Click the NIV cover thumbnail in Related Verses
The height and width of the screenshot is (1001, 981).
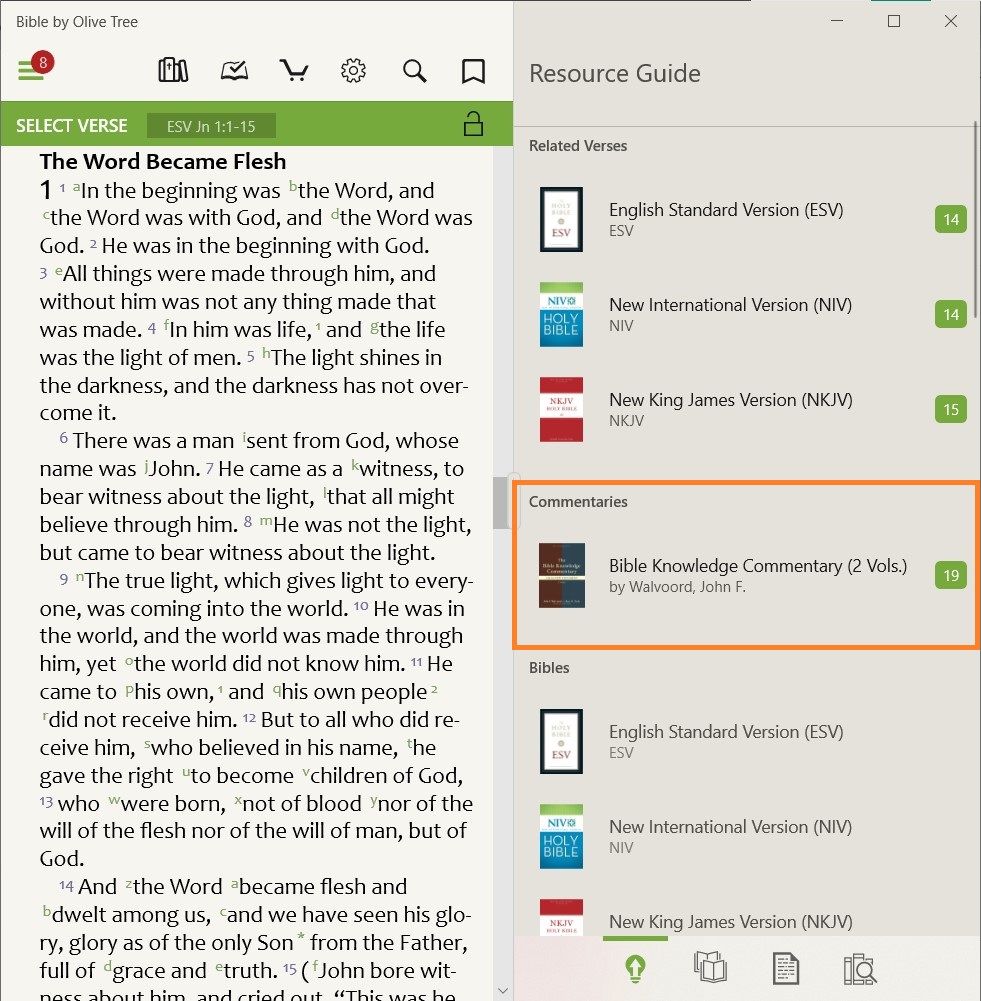tap(562, 314)
